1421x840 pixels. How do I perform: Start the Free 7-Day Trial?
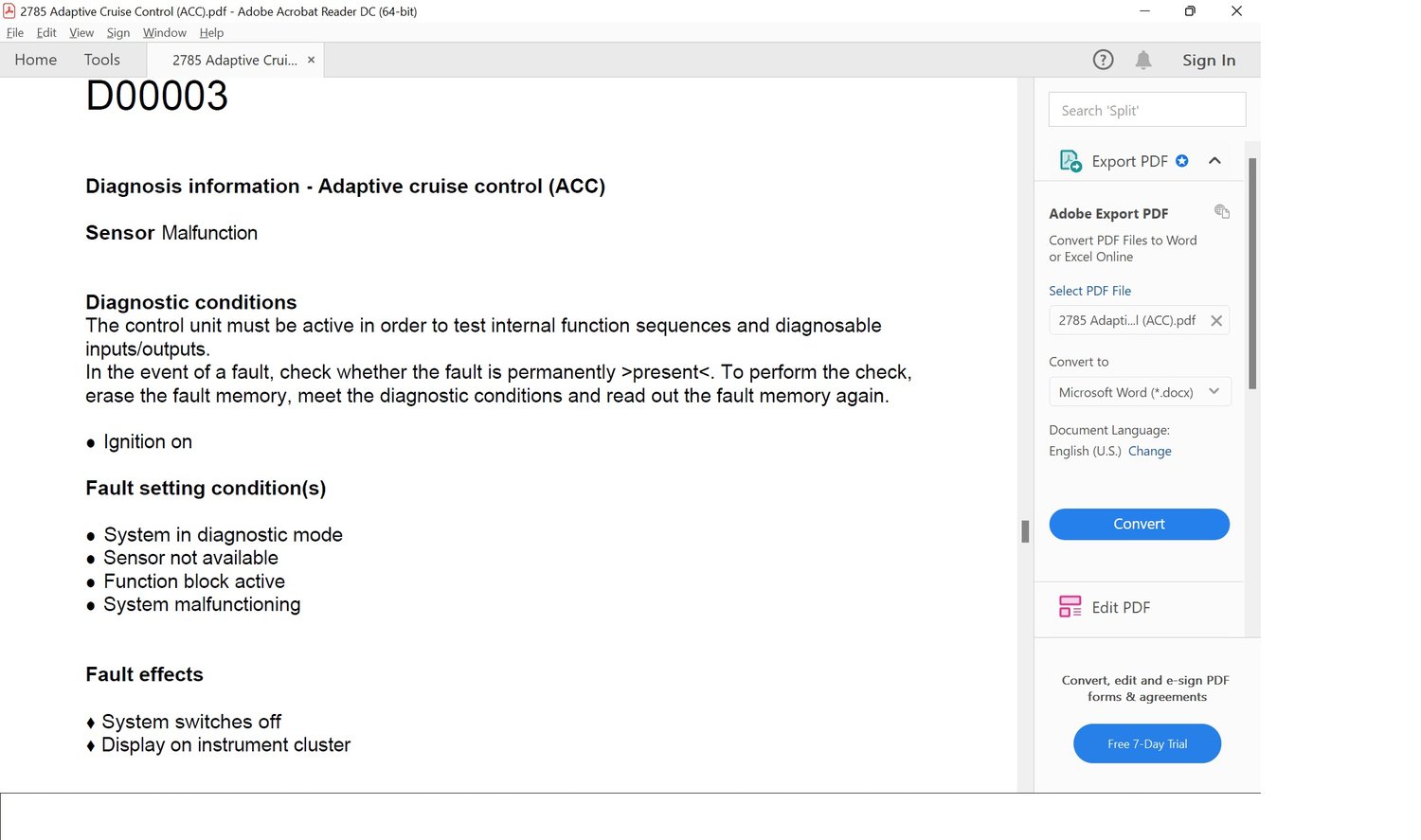pyautogui.click(x=1146, y=743)
